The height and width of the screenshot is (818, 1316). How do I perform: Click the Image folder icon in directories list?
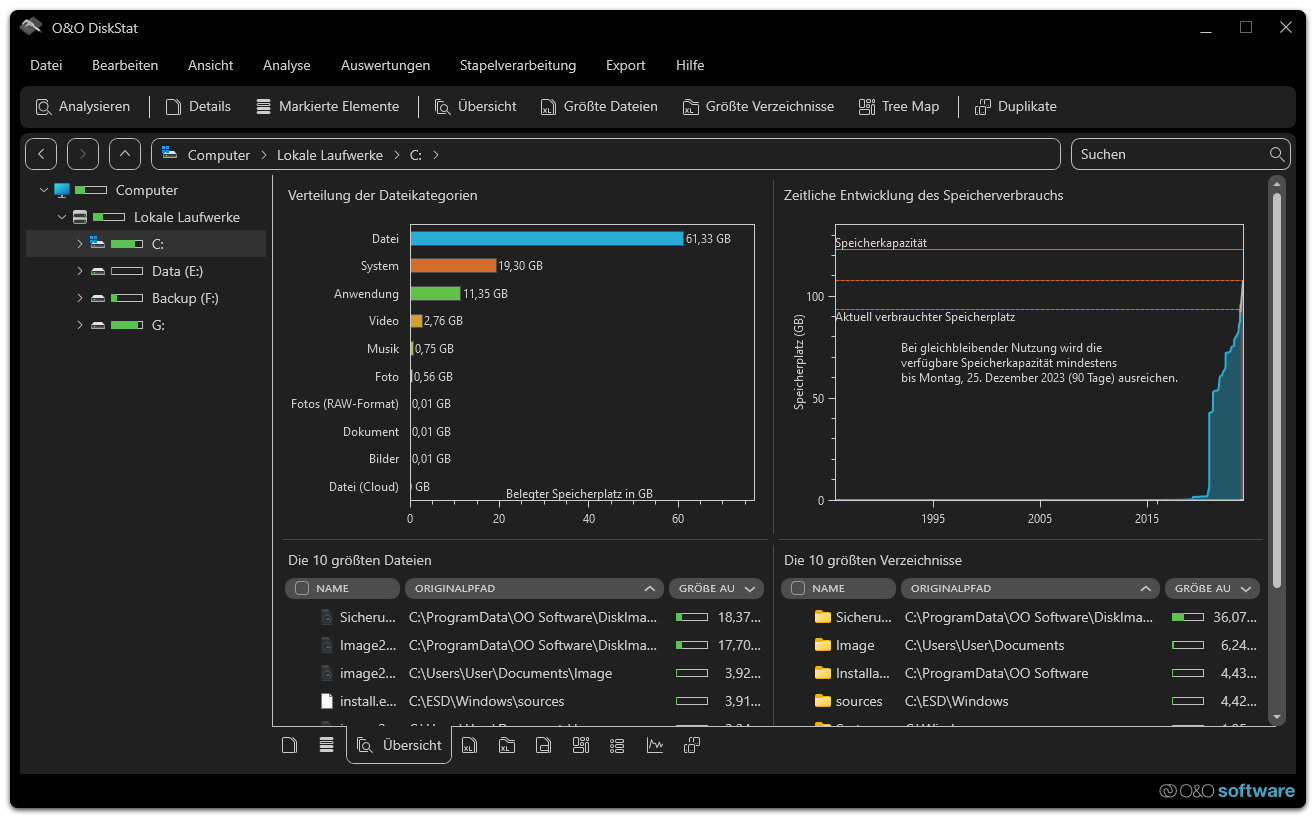823,645
